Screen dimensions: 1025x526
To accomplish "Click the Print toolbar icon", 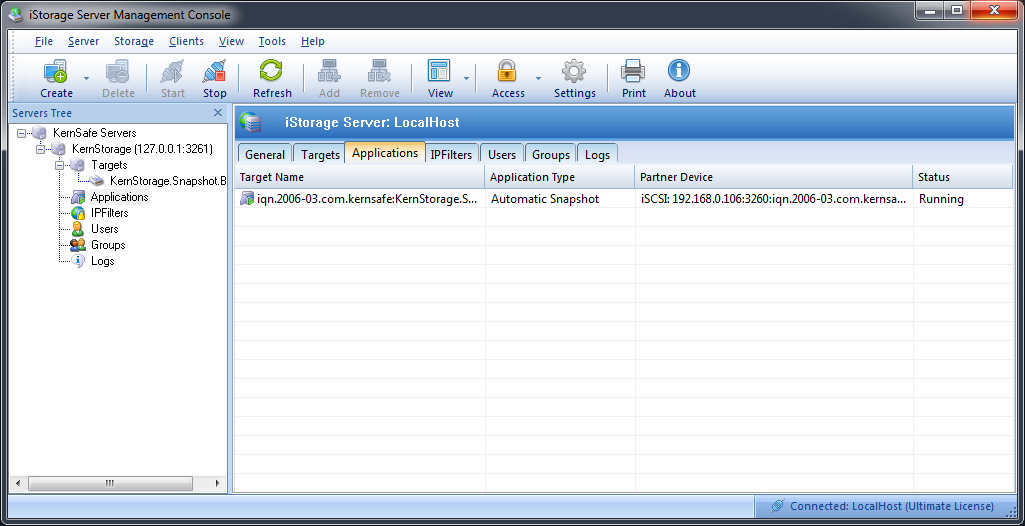I will pyautogui.click(x=633, y=71).
